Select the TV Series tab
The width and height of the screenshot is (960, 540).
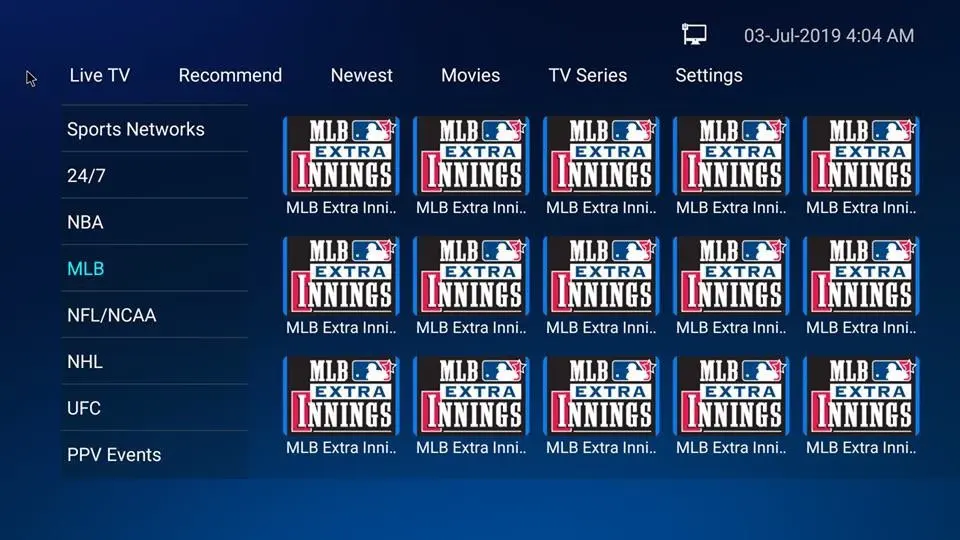(587, 75)
